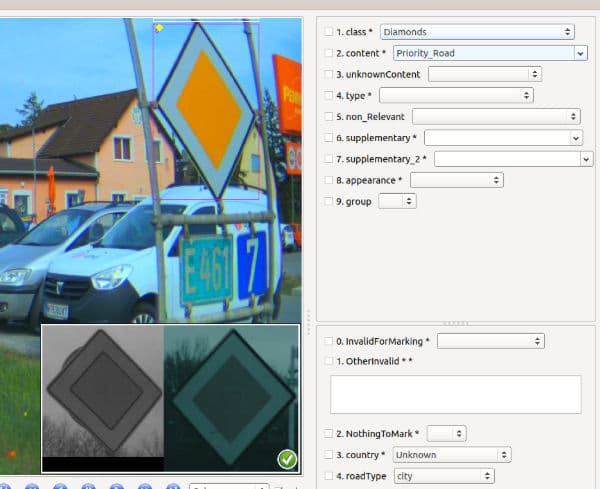Viewport: 600px width, 489px height.
Task: Check the '7. supplementary_2' checkbox
Action: point(328,159)
